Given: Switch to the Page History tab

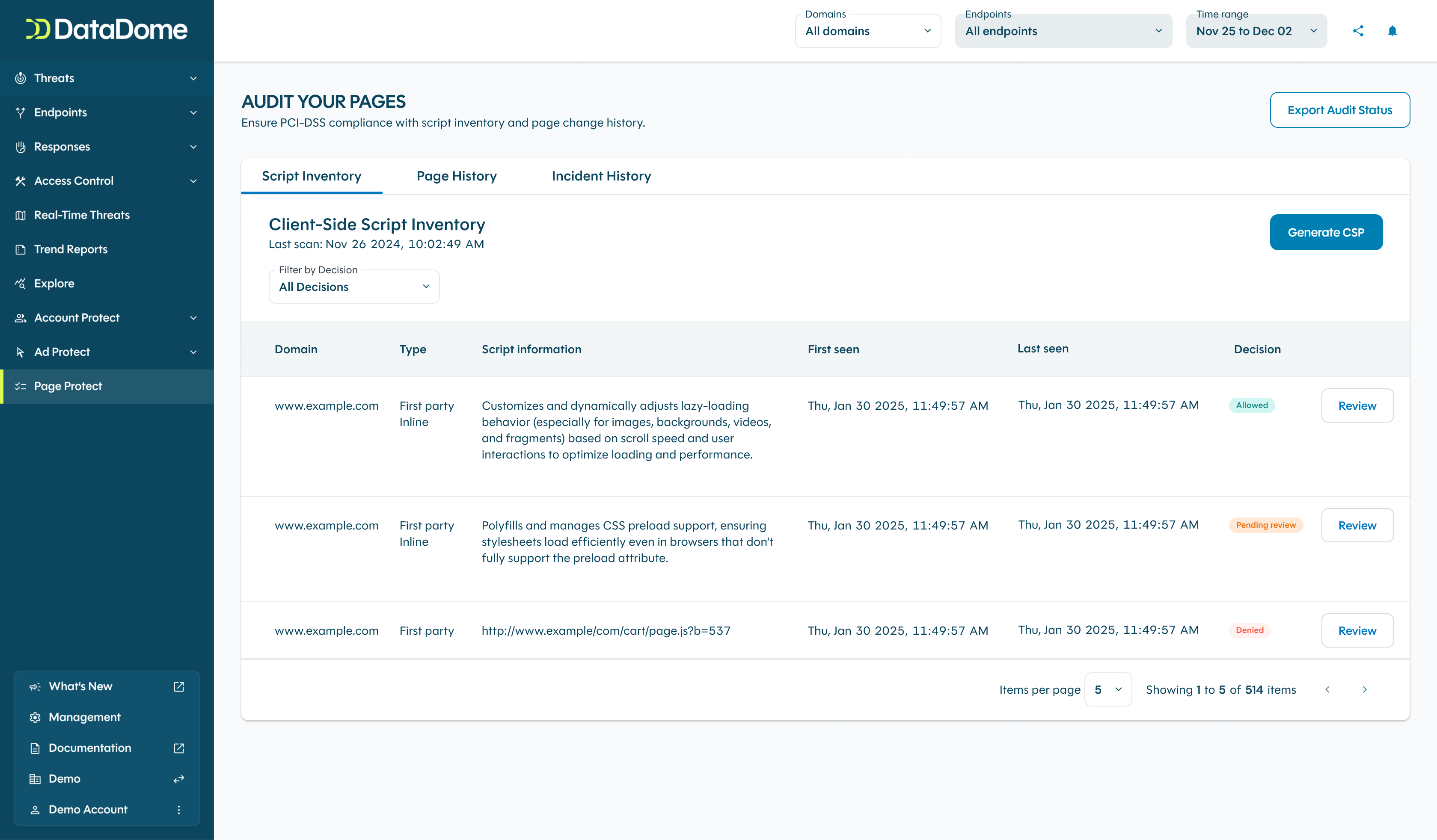Looking at the screenshot, I should (x=456, y=176).
